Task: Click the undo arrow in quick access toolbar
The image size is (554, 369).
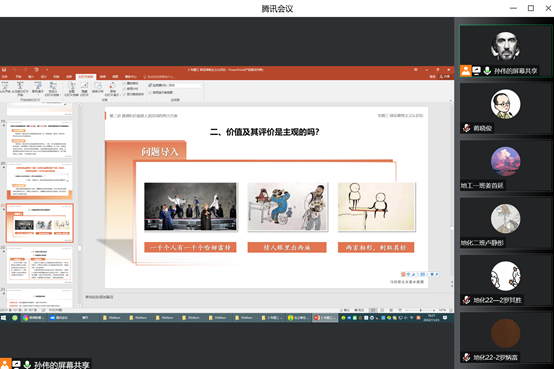Action: pos(14,70)
